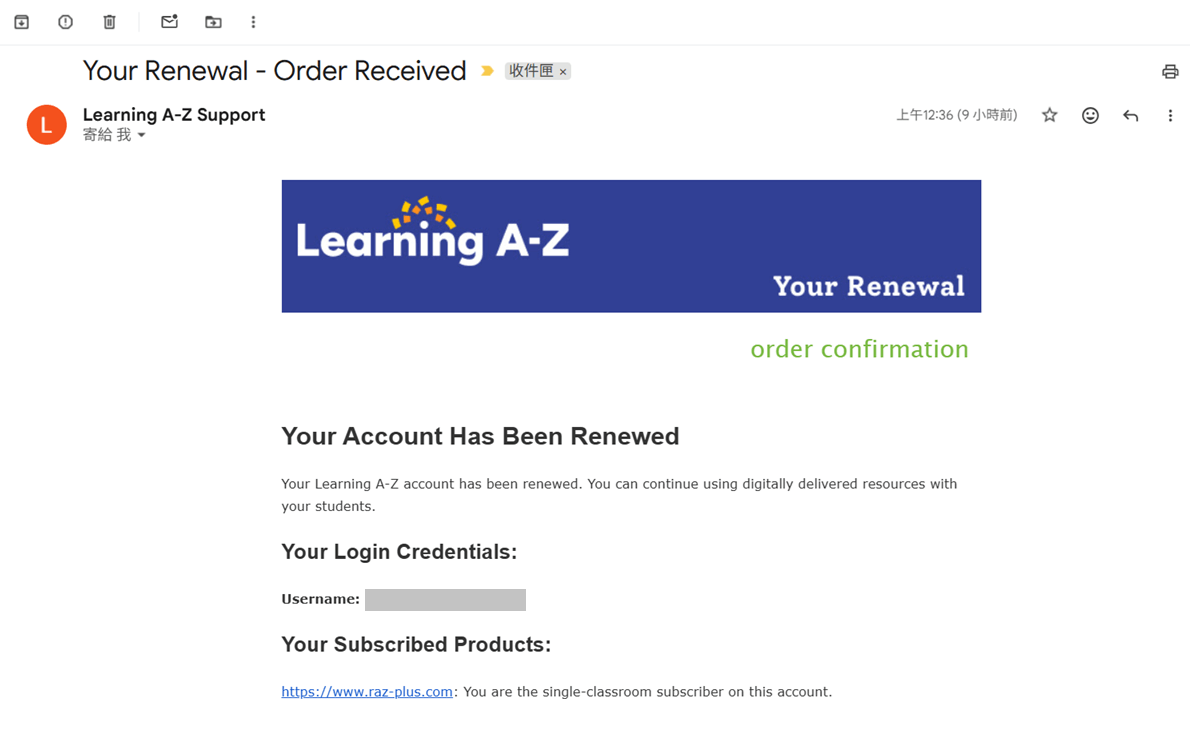
Task: Reply to Learning A-Z Support
Action: point(1130,115)
